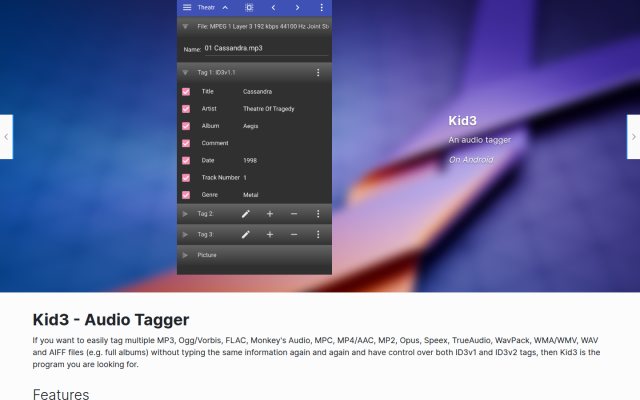Collapse the Tag 1: ID3v1.1 section
This screenshot has width=640, height=400.
[x=185, y=73]
